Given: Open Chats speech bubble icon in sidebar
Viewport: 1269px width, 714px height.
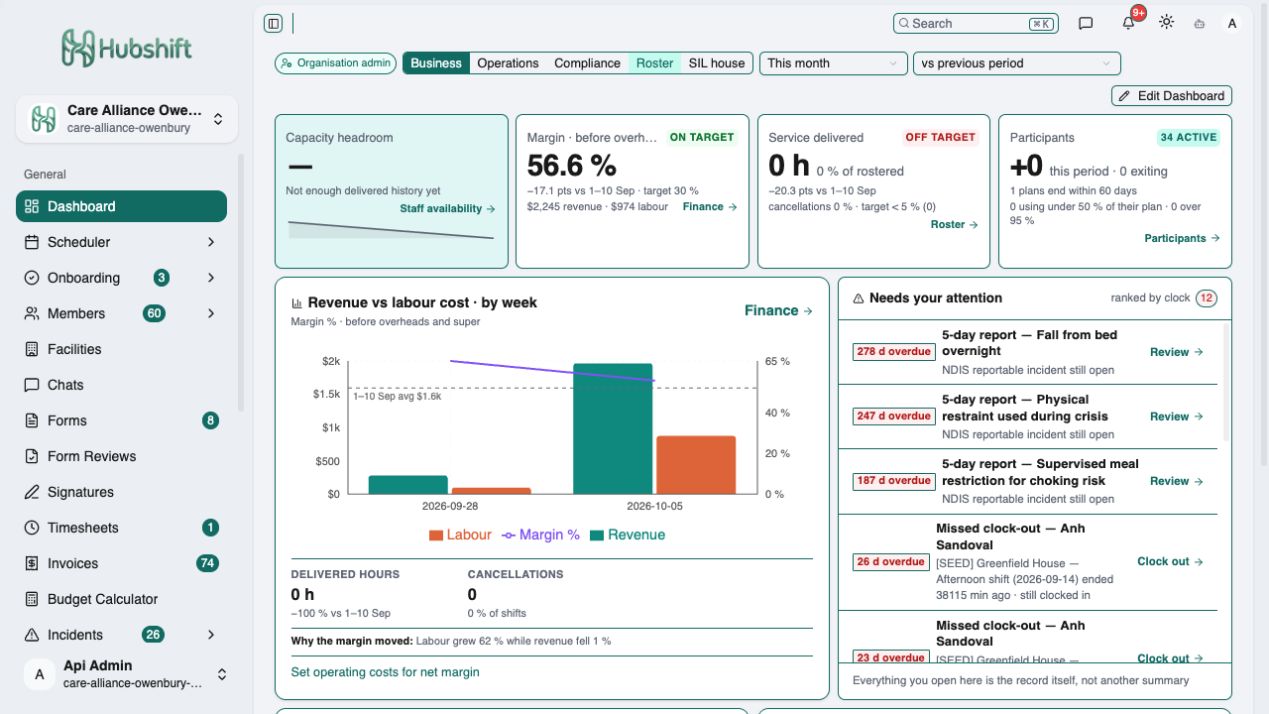Looking at the screenshot, I should (31, 385).
